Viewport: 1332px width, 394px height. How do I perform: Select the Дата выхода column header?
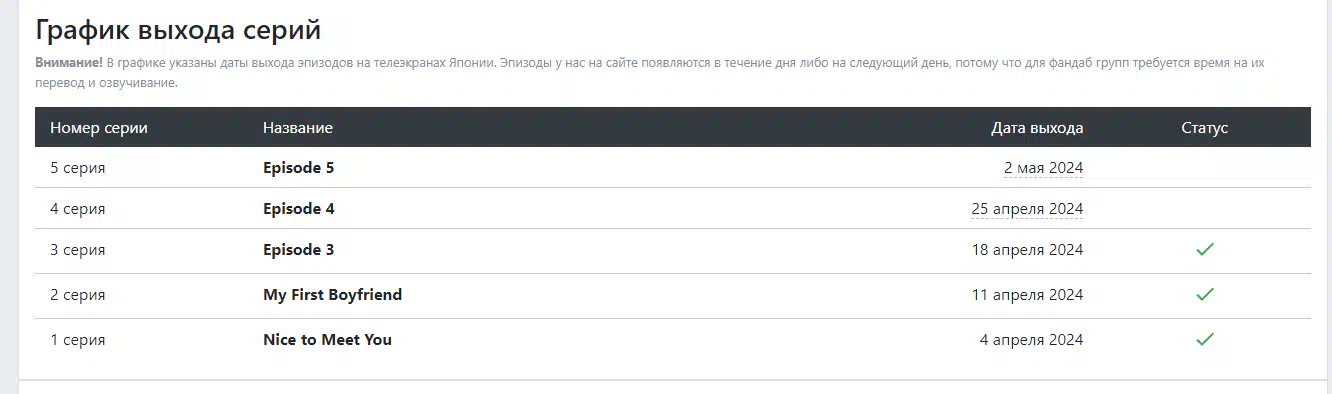pos(1037,128)
